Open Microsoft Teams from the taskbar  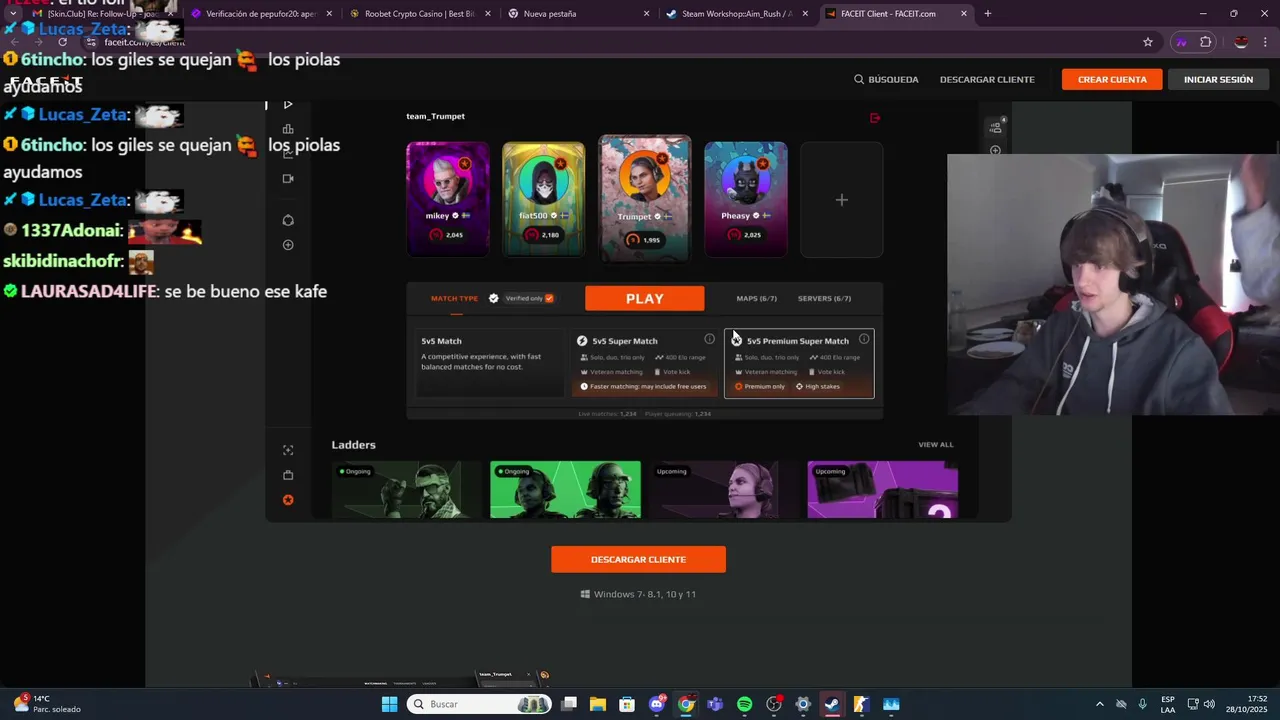(x=715, y=704)
